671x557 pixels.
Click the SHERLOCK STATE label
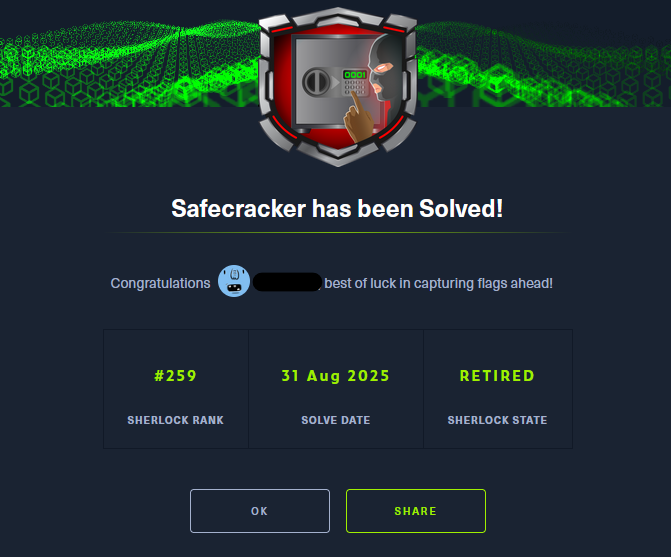pyautogui.click(x=497, y=420)
